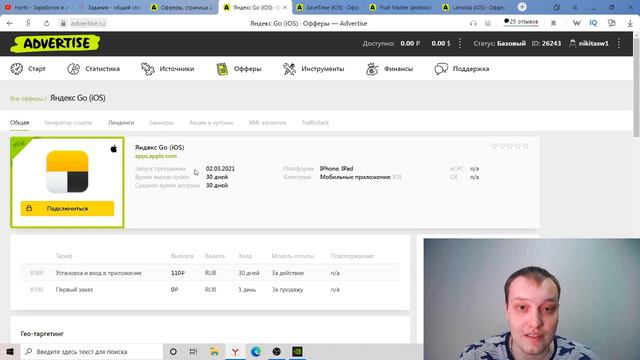Open balance options three-dot menu
The height and width of the screenshot is (360, 640).
pyautogui.click(x=460, y=43)
